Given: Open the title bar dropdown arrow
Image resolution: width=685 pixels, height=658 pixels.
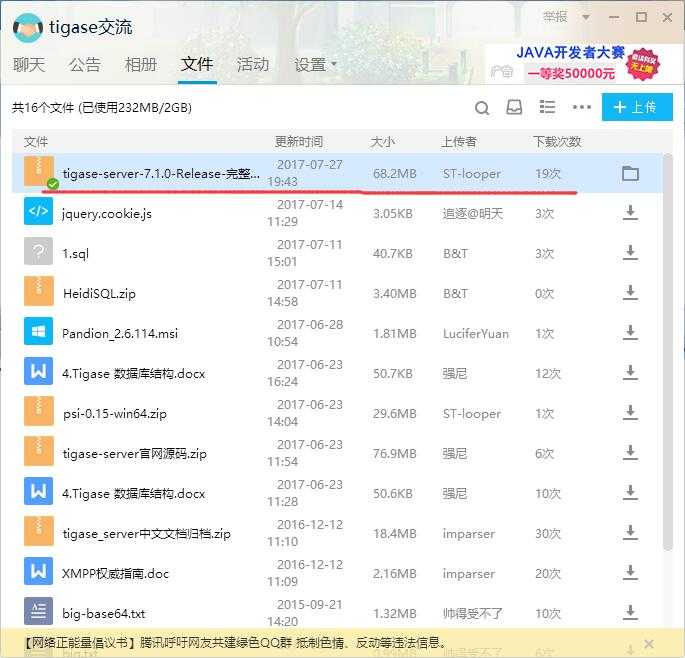Looking at the screenshot, I should [586, 17].
